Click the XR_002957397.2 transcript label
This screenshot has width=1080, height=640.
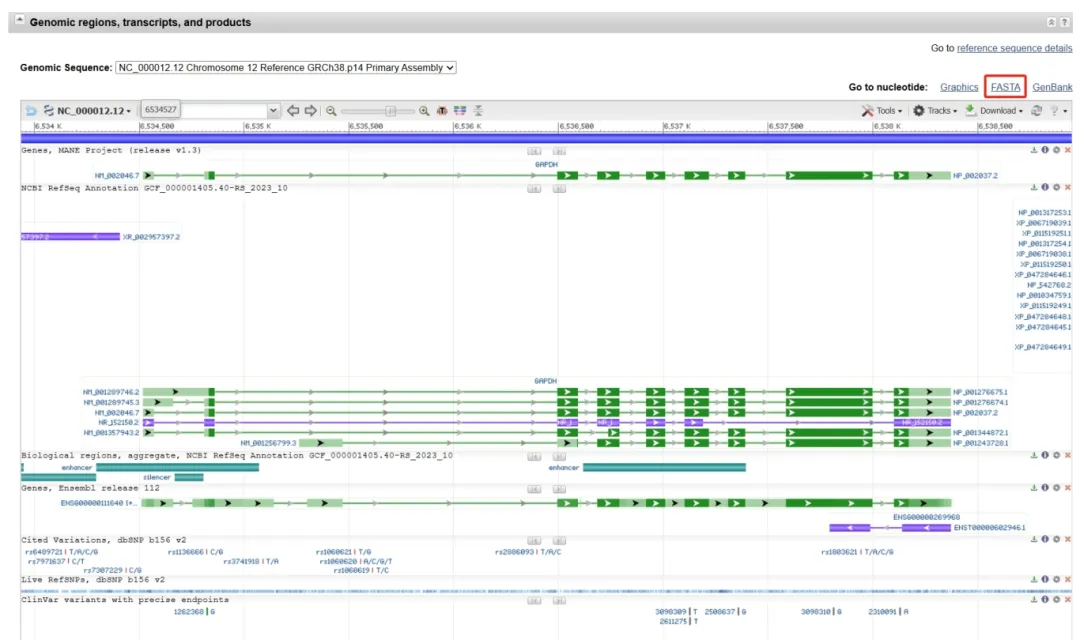coord(152,237)
